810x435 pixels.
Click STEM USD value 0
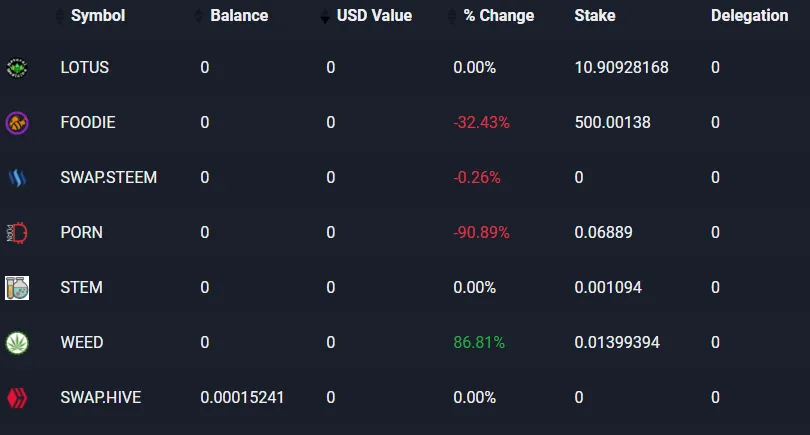[331, 288]
